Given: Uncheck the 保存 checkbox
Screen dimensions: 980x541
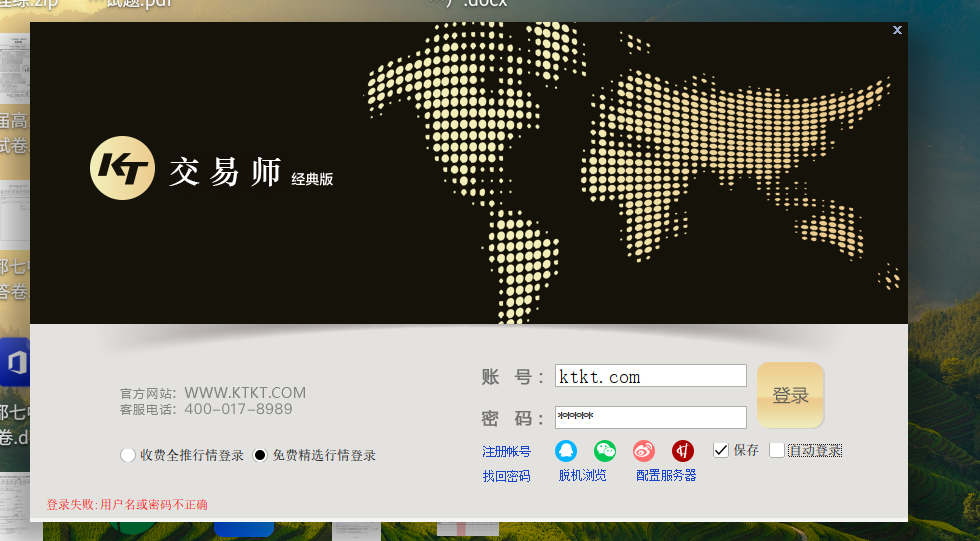Looking at the screenshot, I should [x=721, y=450].
